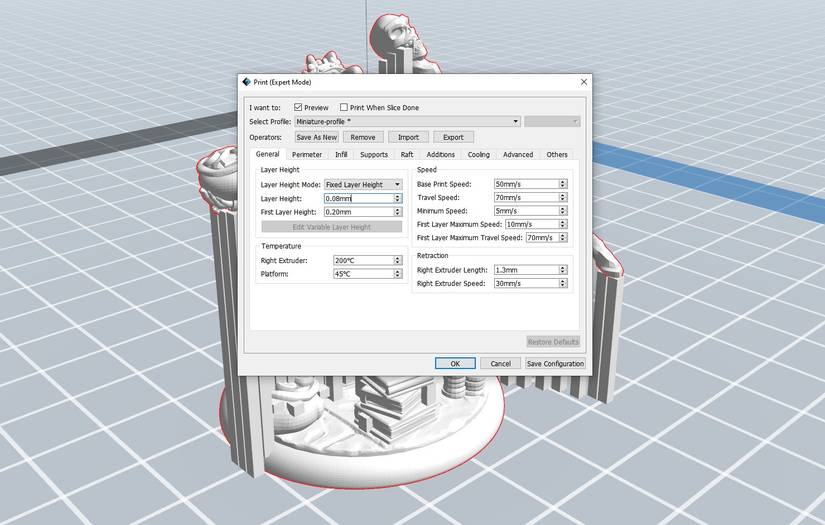Click the Save Configuration button
This screenshot has width=825, height=525.
click(555, 364)
